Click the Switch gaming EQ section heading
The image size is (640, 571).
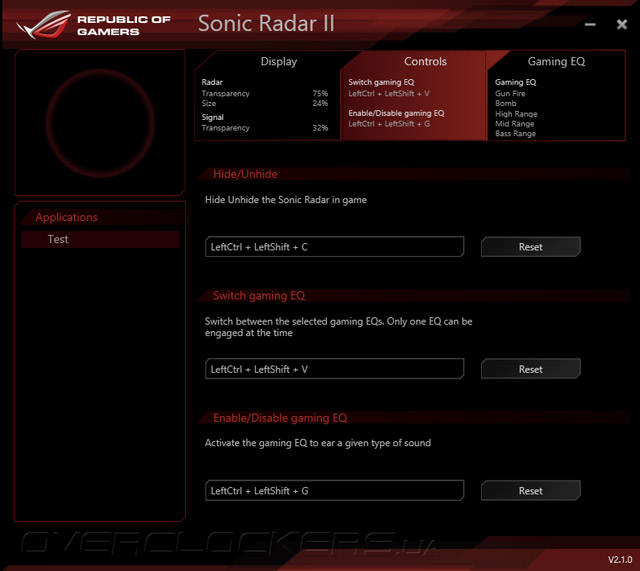point(259,295)
